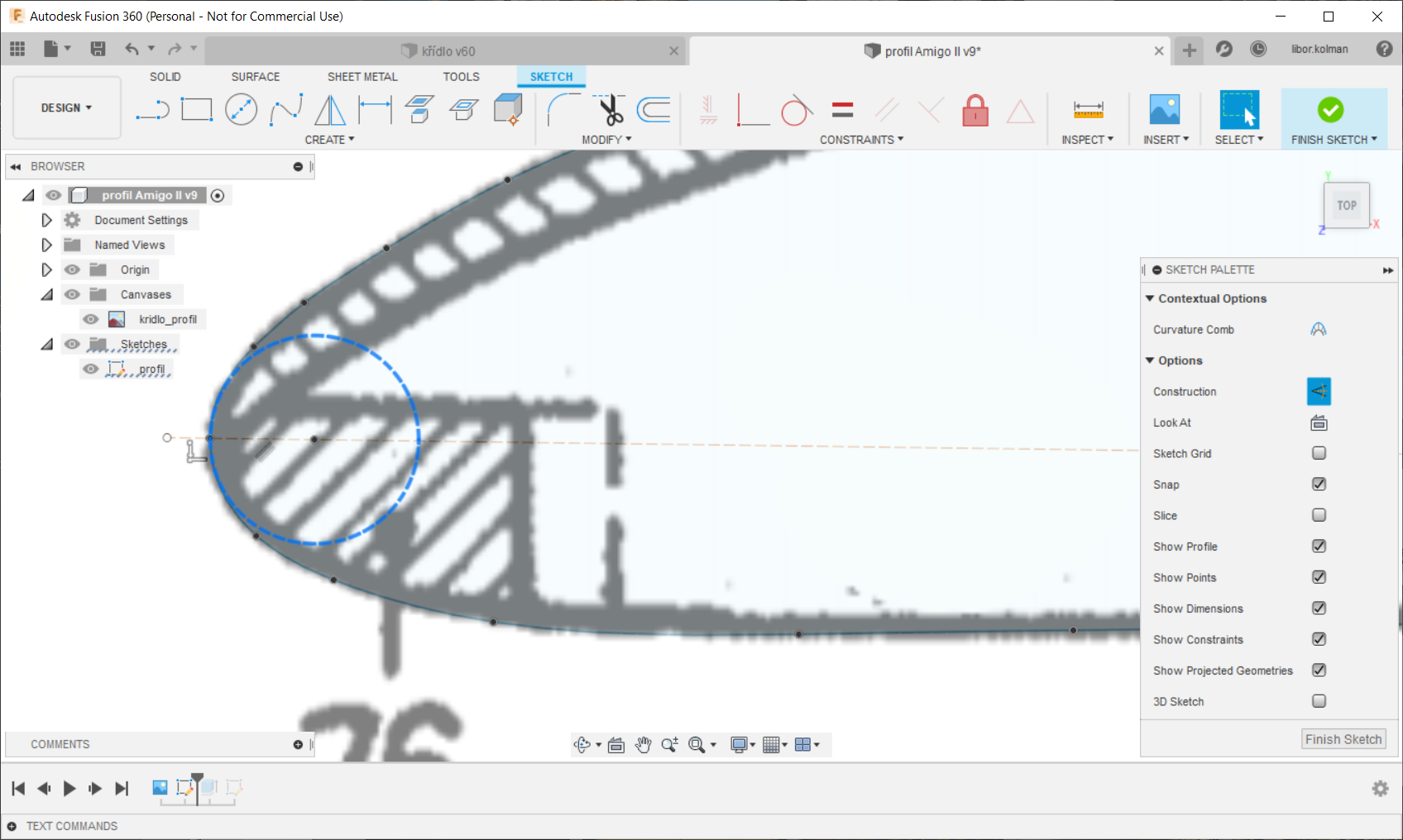
Task: Select the Sketch Dimension tool
Action: point(375,110)
